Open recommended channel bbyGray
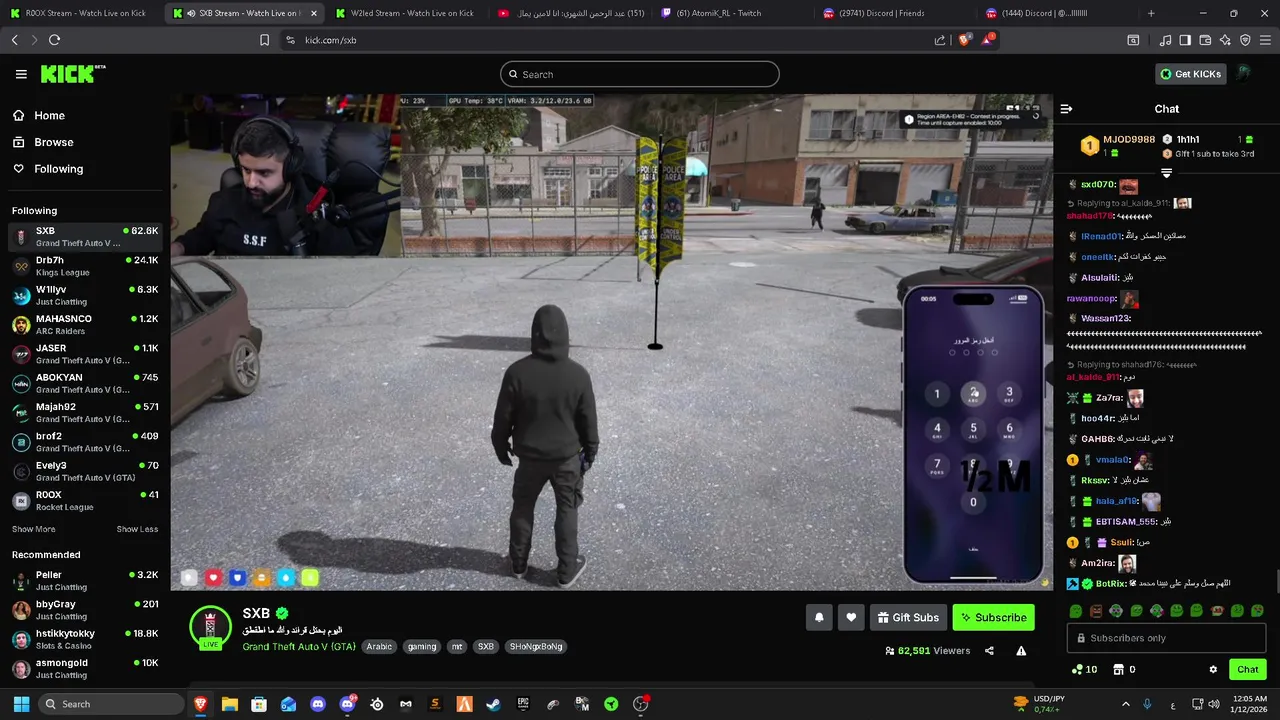 pos(85,610)
